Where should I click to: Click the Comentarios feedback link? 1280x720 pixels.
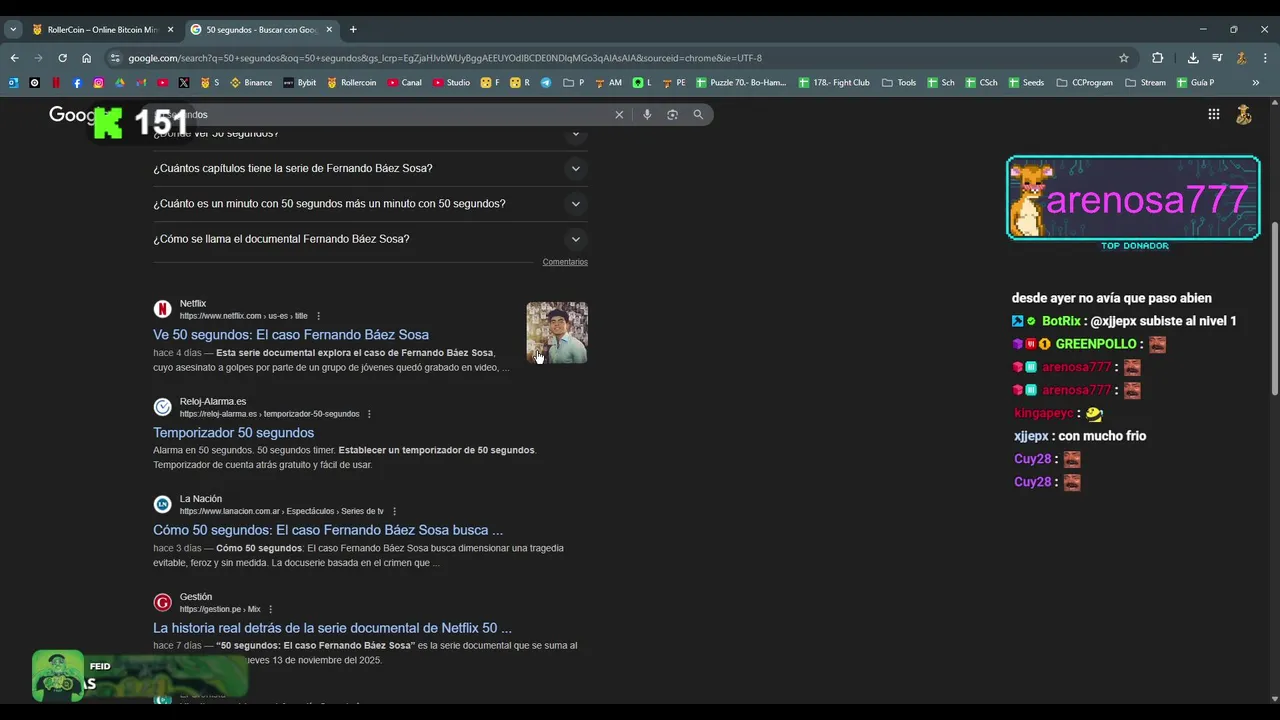[565, 262]
